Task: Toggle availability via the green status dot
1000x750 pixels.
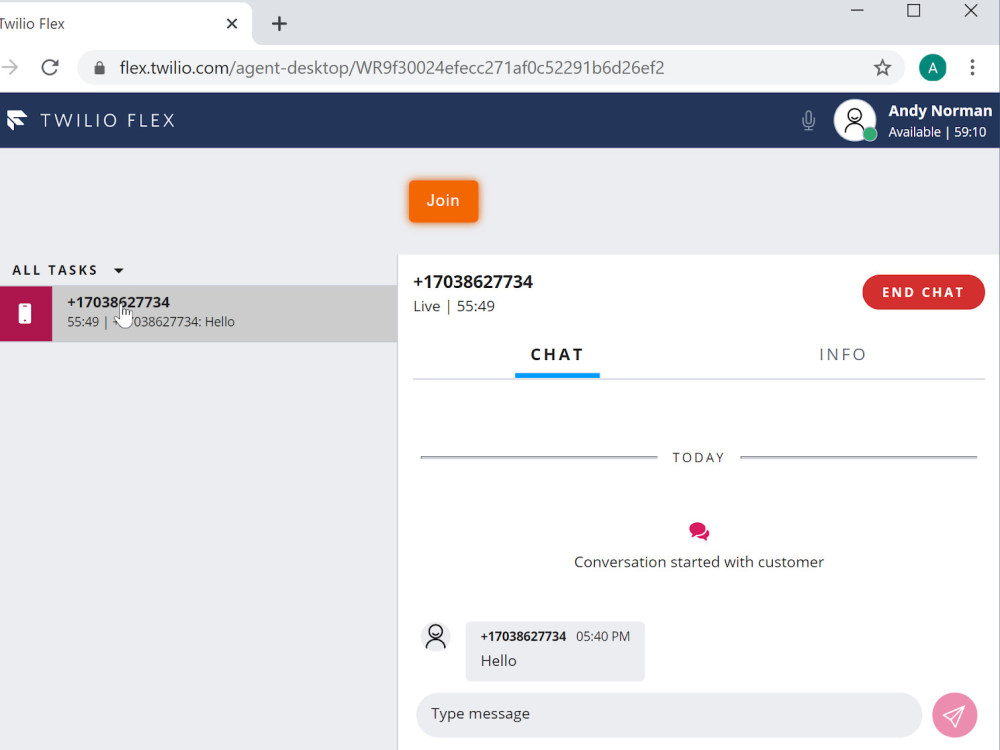Action: 871,134
